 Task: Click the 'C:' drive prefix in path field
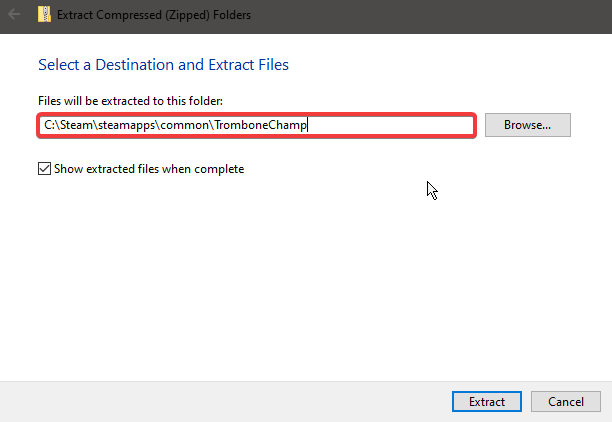51,126
